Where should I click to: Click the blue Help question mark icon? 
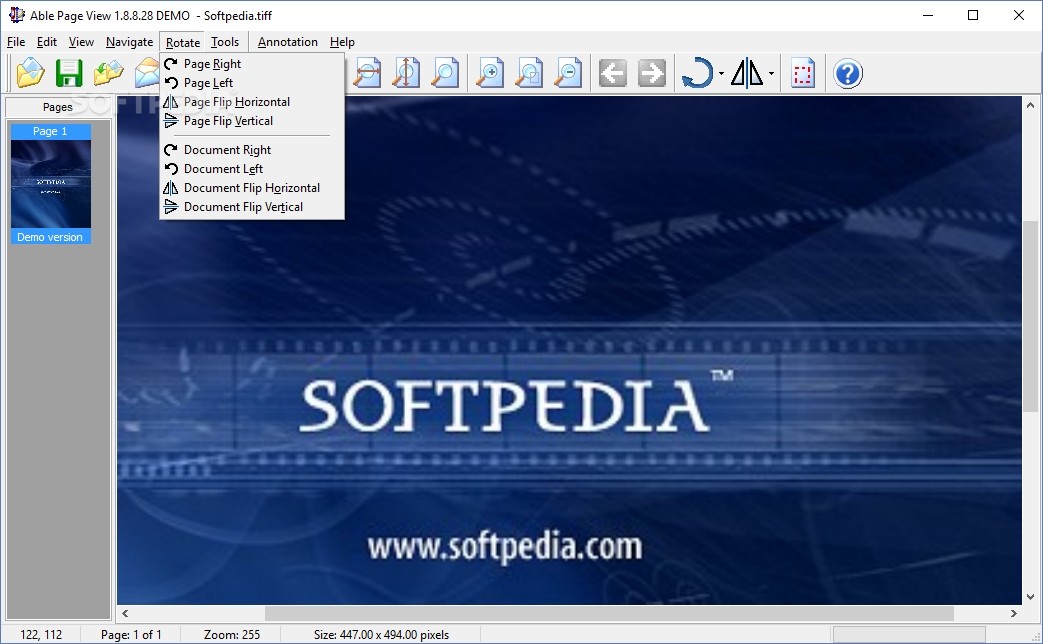click(848, 73)
